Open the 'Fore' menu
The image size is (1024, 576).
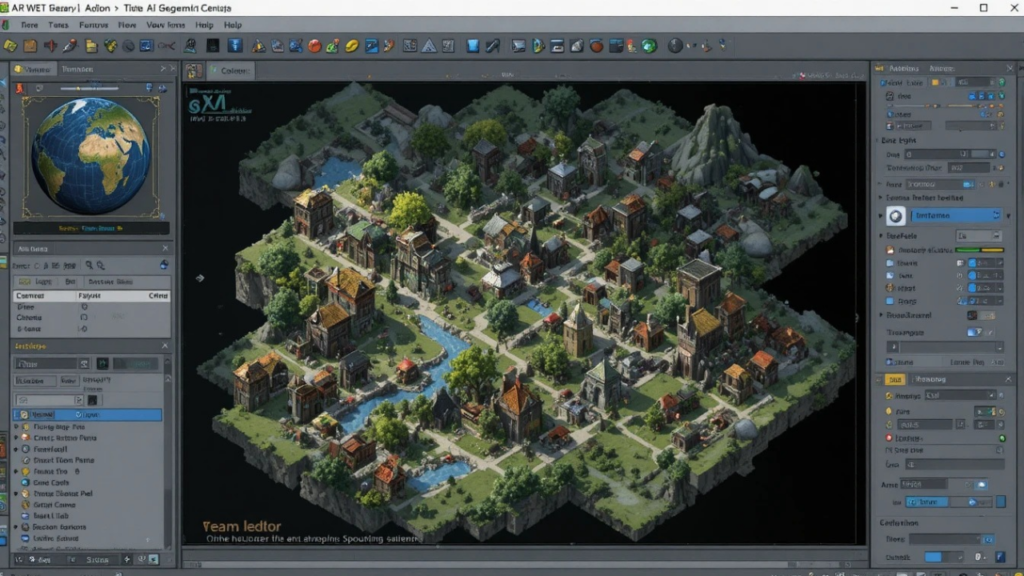[x=29, y=25]
